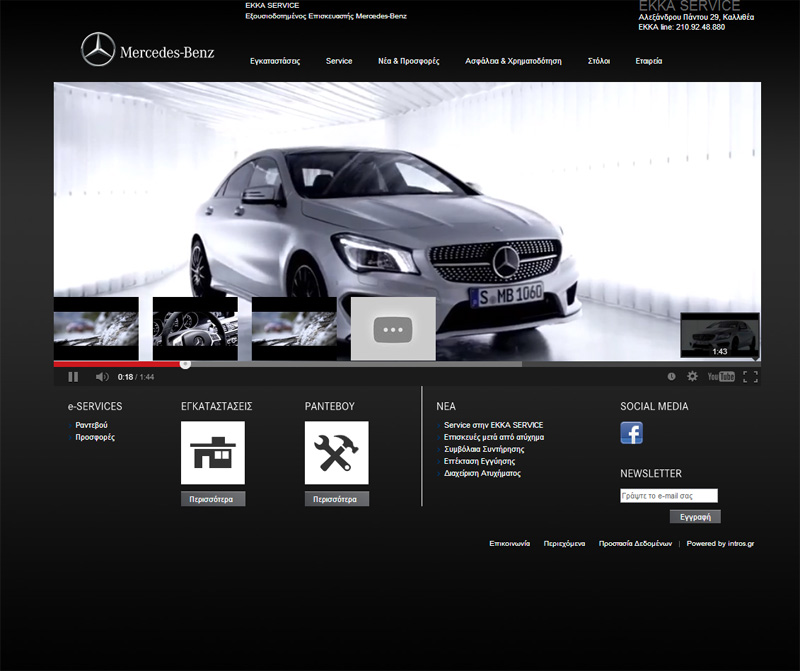Click the Εγγραφή newsletter button
Screen dimensions: 800x671
(695, 517)
